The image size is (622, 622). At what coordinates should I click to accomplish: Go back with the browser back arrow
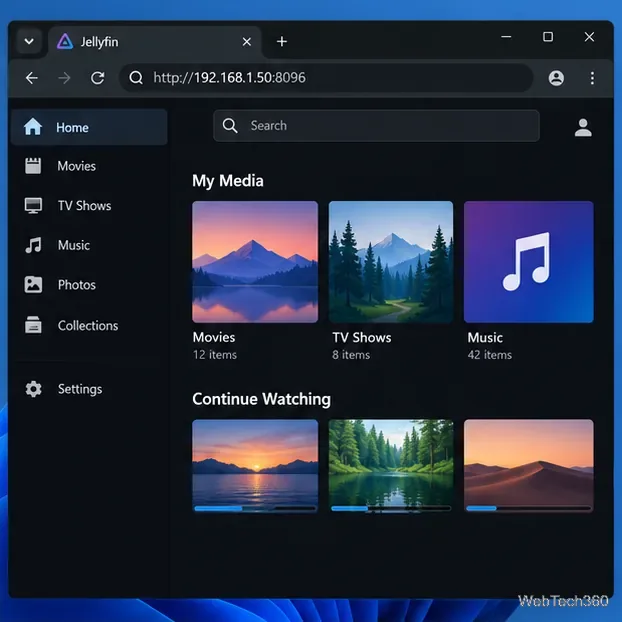pyautogui.click(x=32, y=78)
